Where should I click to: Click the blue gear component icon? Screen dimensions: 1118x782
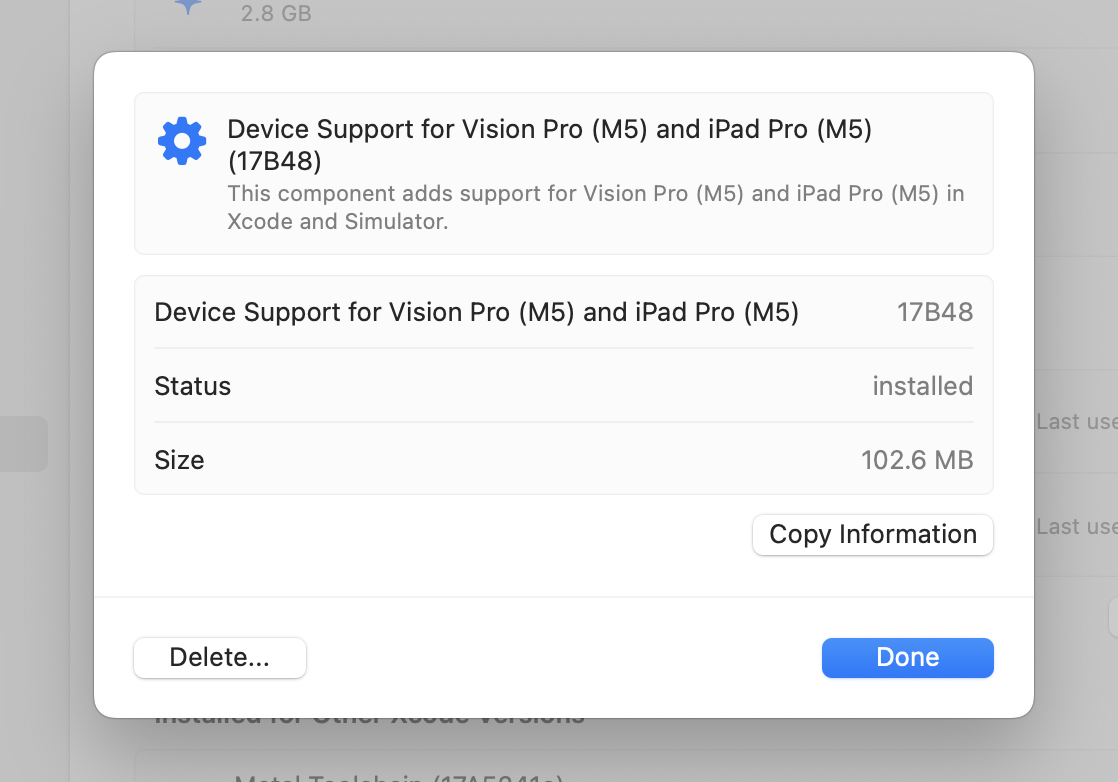coord(182,142)
